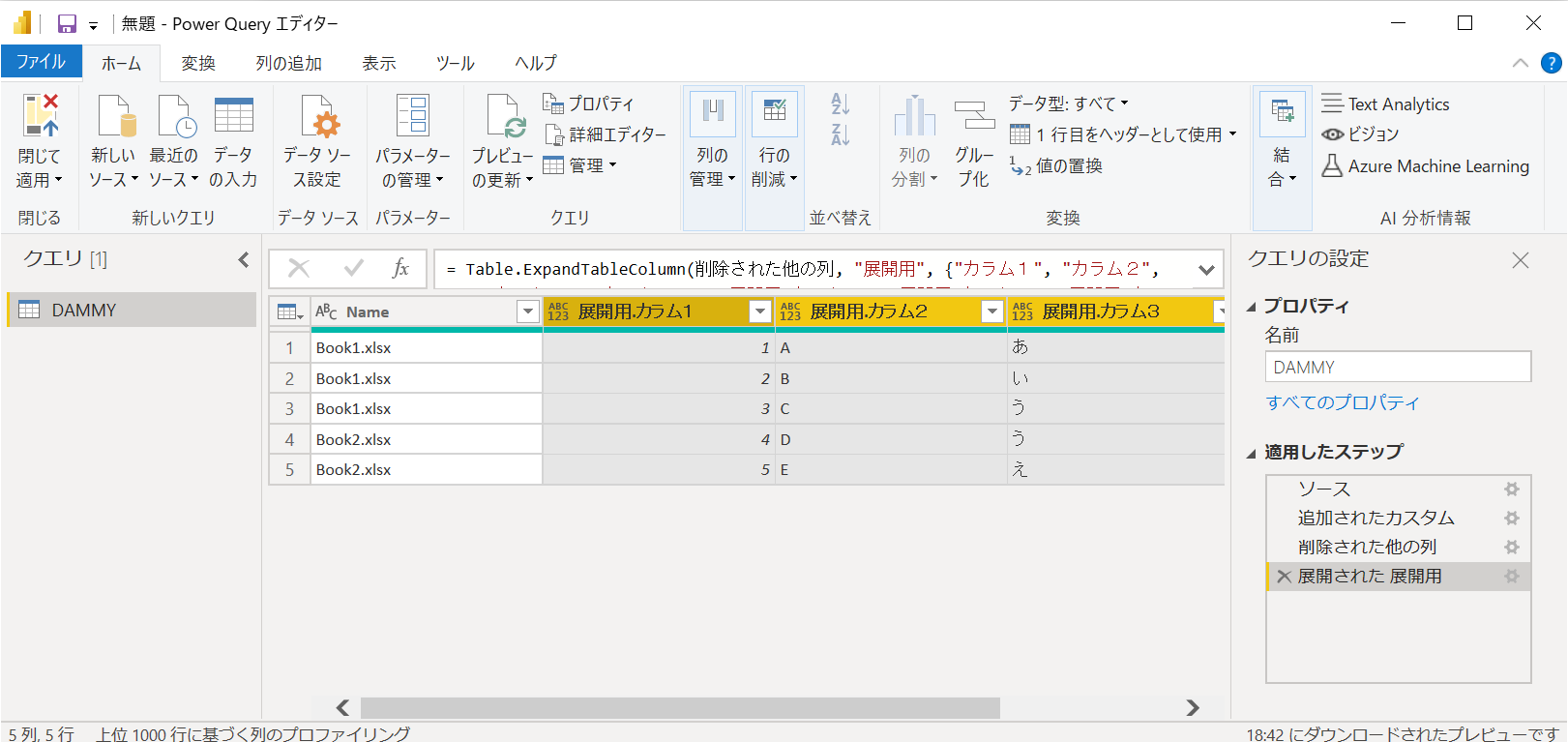Viewport: 1568px width, 742px height.
Task: Select the DAMMY query
Action: [133, 310]
